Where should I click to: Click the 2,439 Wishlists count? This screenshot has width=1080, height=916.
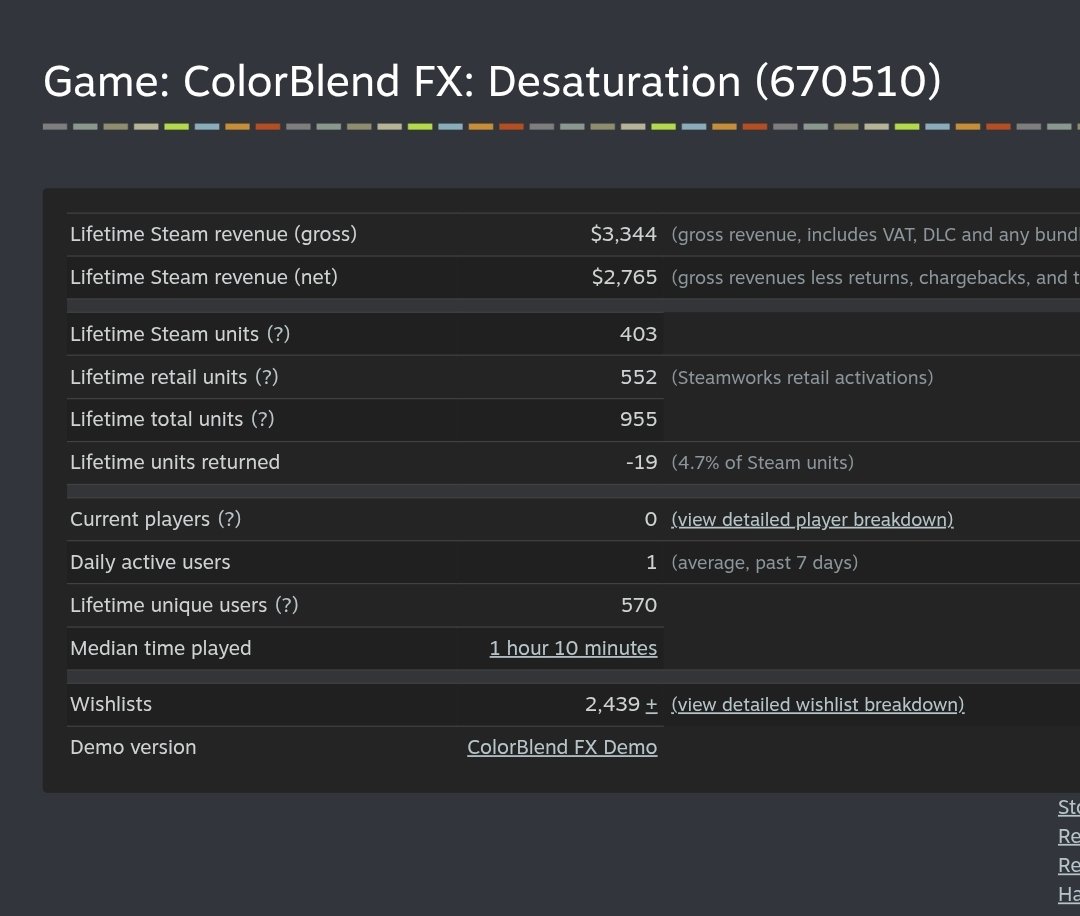tap(612, 705)
